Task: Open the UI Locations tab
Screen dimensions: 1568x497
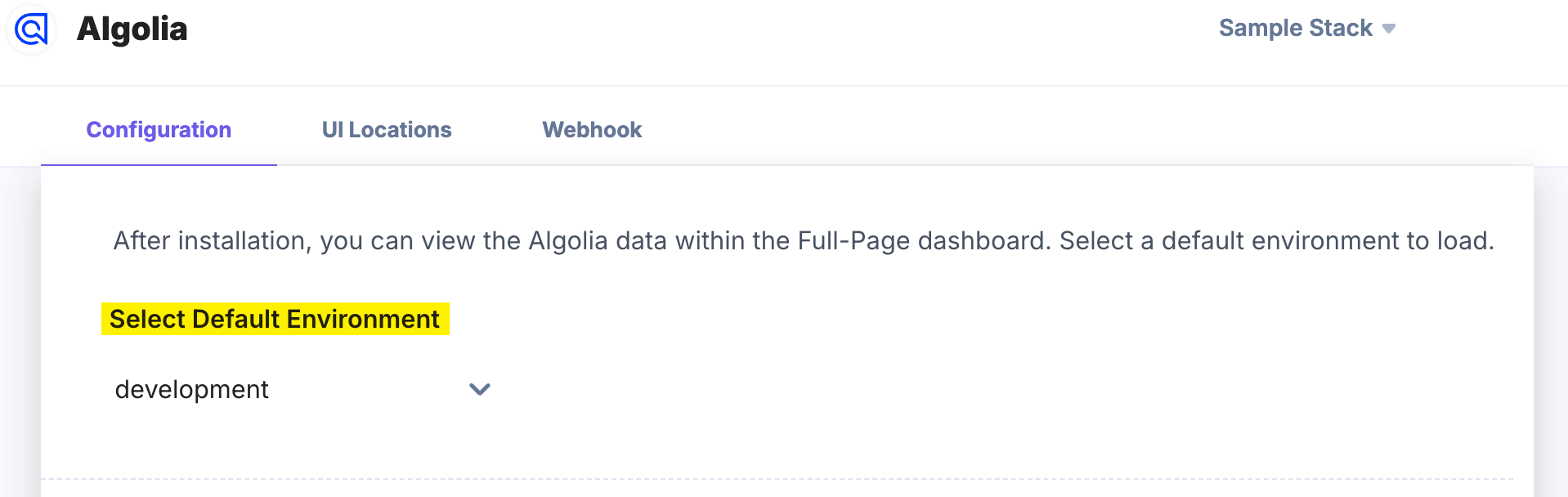Action: 386,130
